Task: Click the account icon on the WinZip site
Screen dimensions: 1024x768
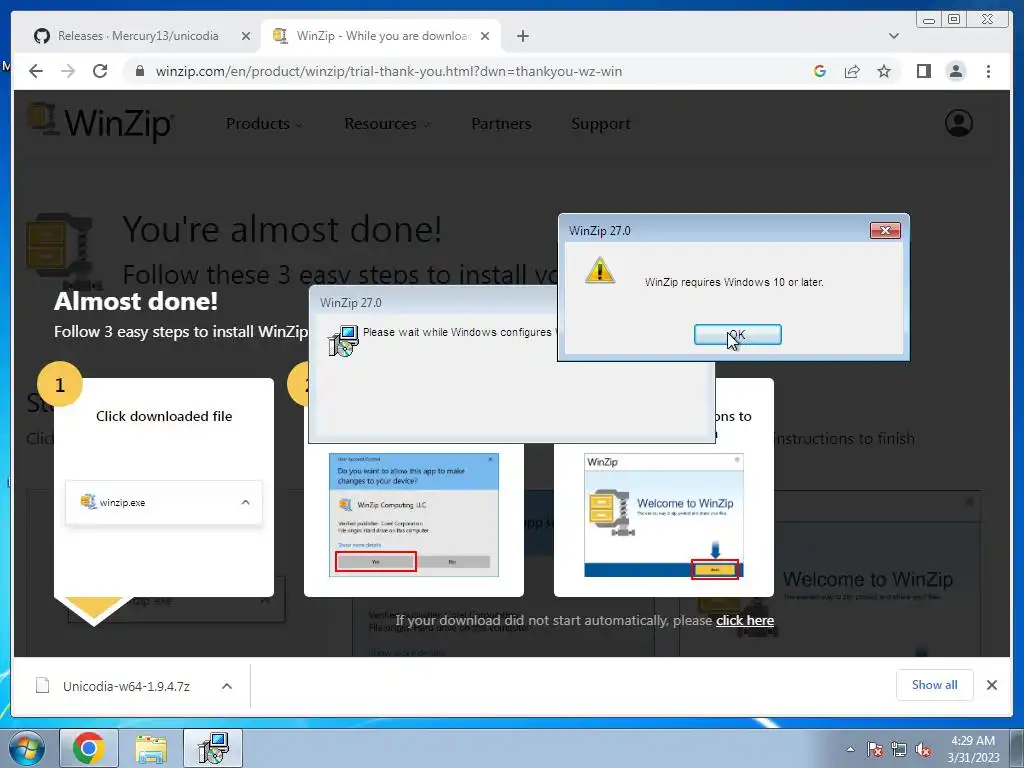Action: pyautogui.click(x=959, y=123)
